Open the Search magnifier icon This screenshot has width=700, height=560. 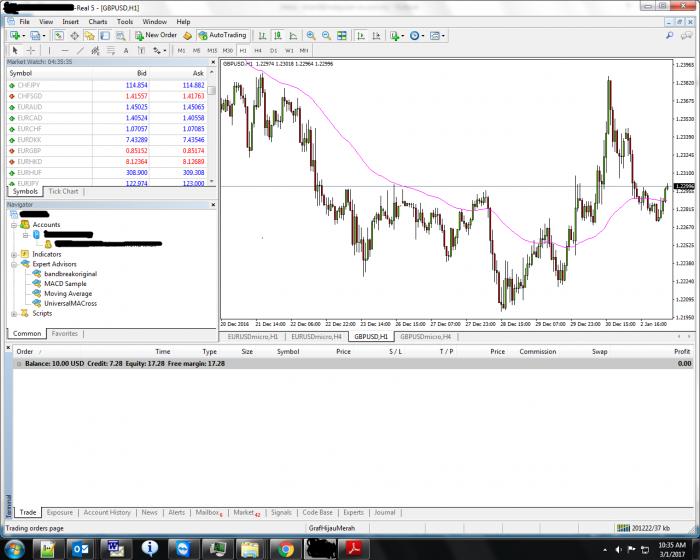pyautogui.click(x=669, y=36)
